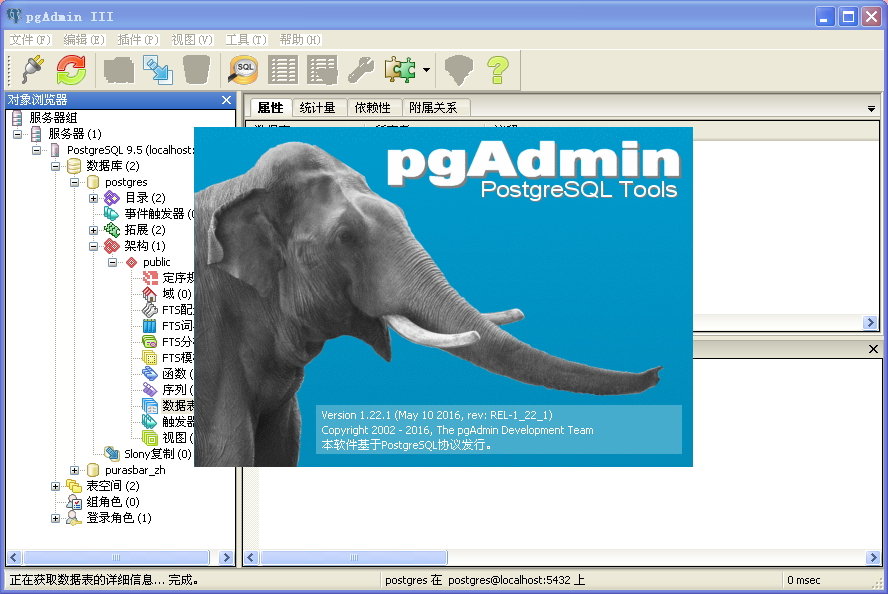The height and width of the screenshot is (594, 888).
Task: Collapse the PostgreSQL 9.5 server branch
Action: tap(36, 150)
